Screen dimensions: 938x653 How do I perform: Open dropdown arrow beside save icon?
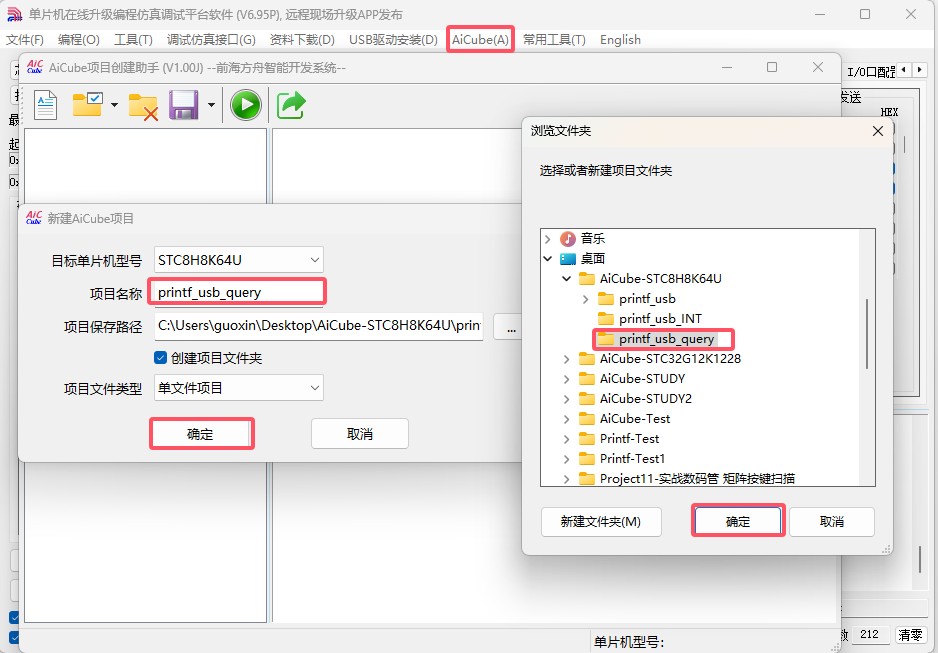click(x=211, y=105)
